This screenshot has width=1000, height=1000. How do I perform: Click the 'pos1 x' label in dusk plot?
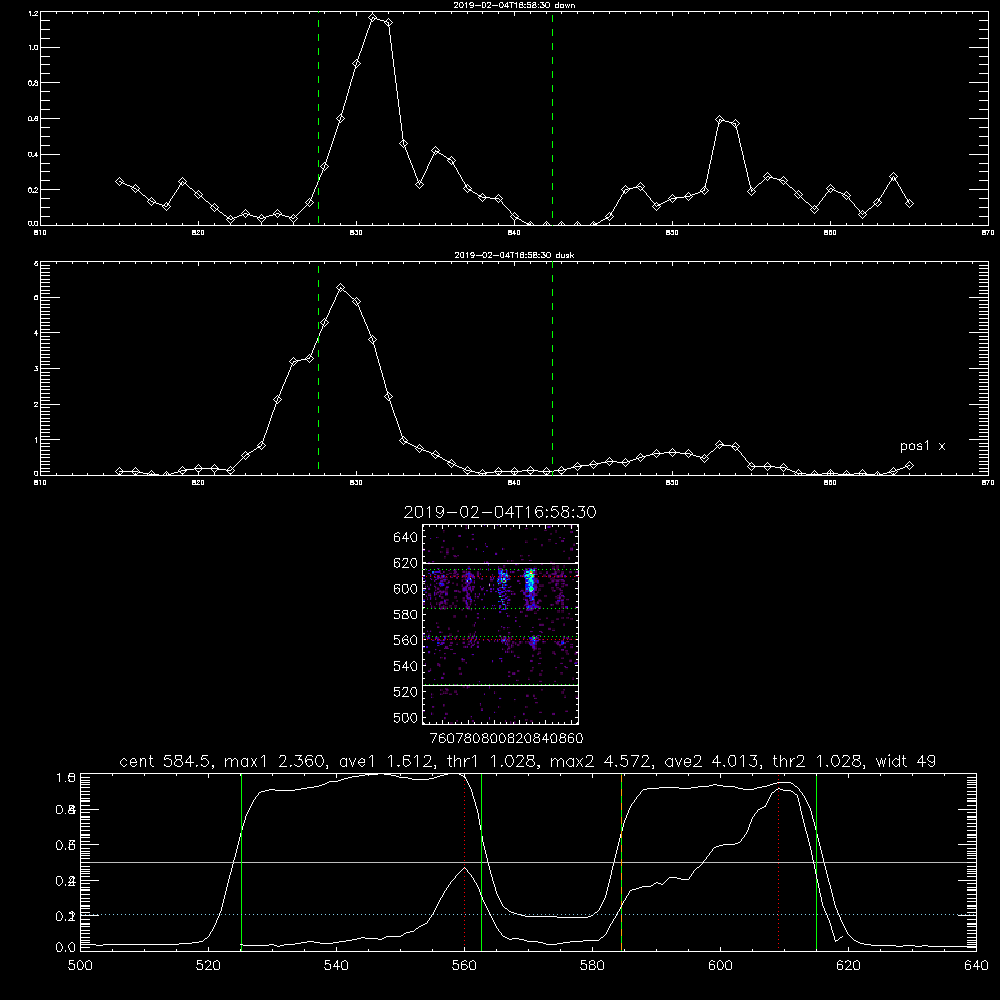point(922,446)
